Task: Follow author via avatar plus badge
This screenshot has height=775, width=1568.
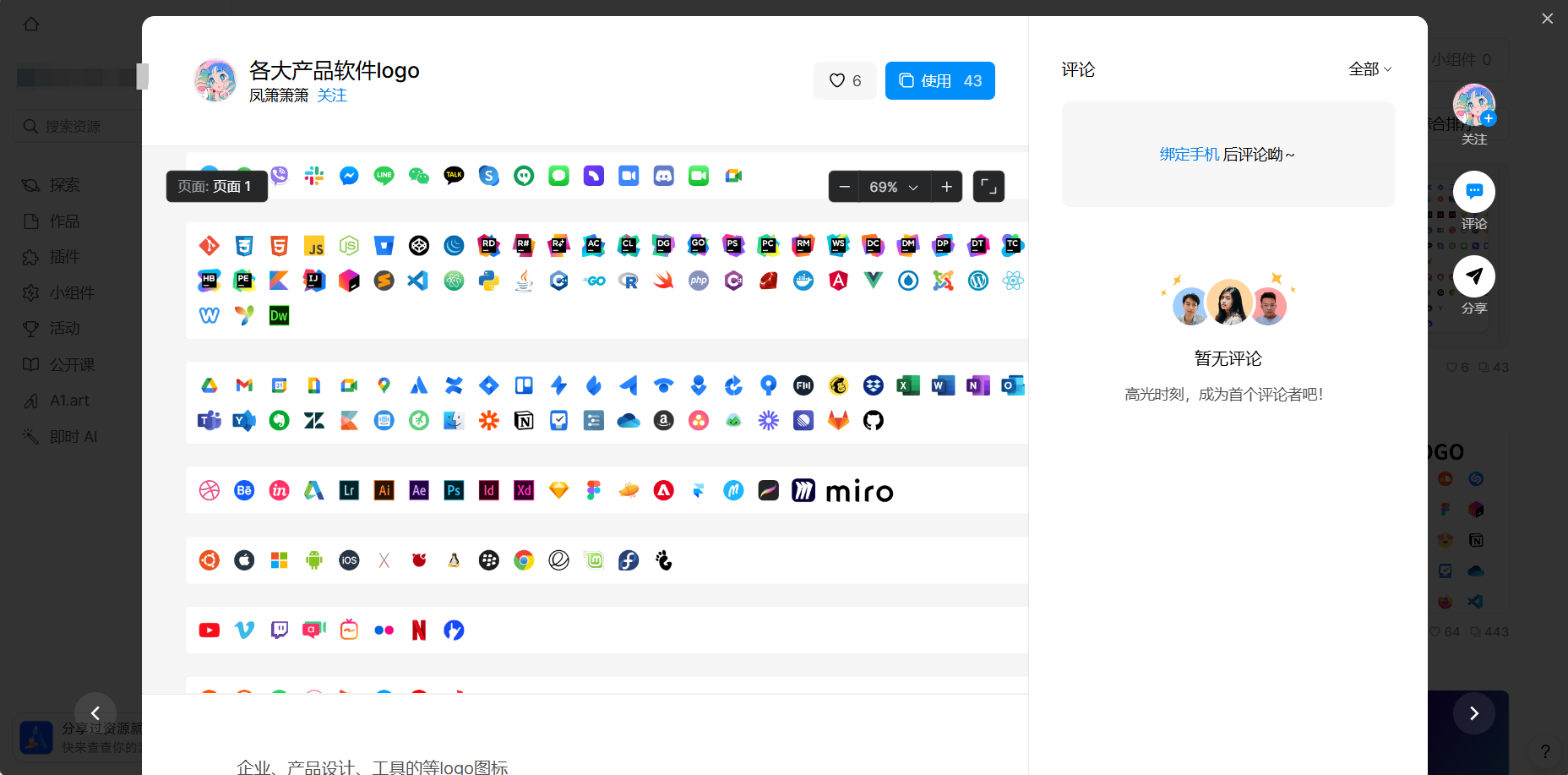Action: coord(1489,119)
